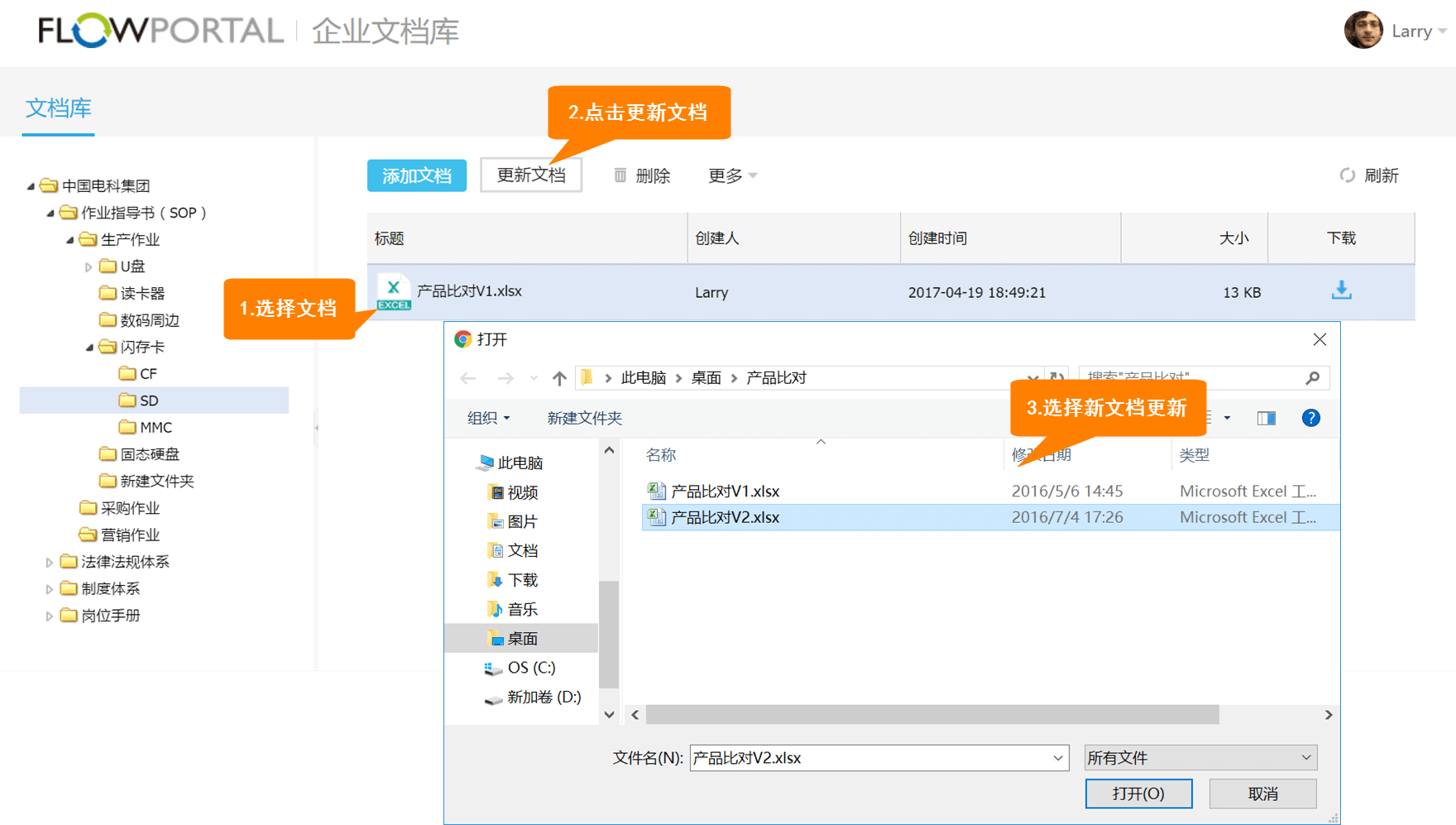Open the file dialog help icon
1456x825 pixels.
(1310, 418)
